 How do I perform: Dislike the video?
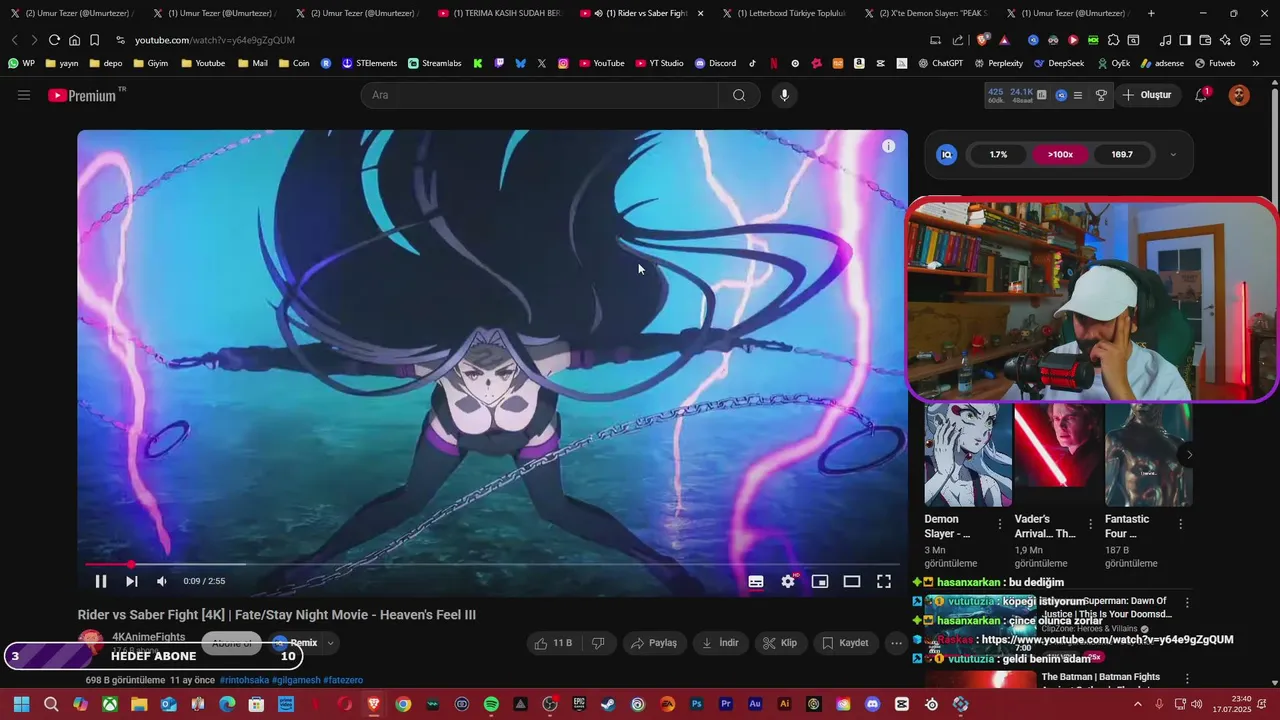(x=598, y=643)
